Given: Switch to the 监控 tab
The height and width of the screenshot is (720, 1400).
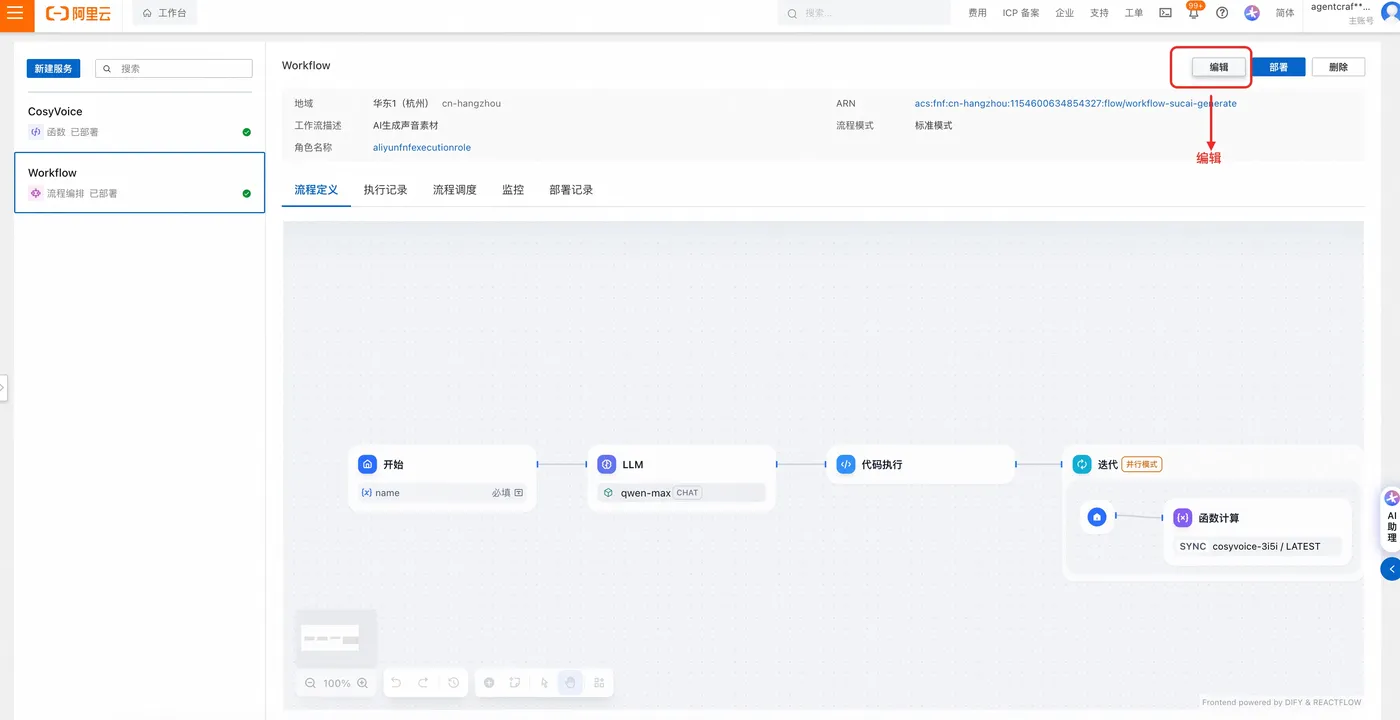Looking at the screenshot, I should 513,190.
